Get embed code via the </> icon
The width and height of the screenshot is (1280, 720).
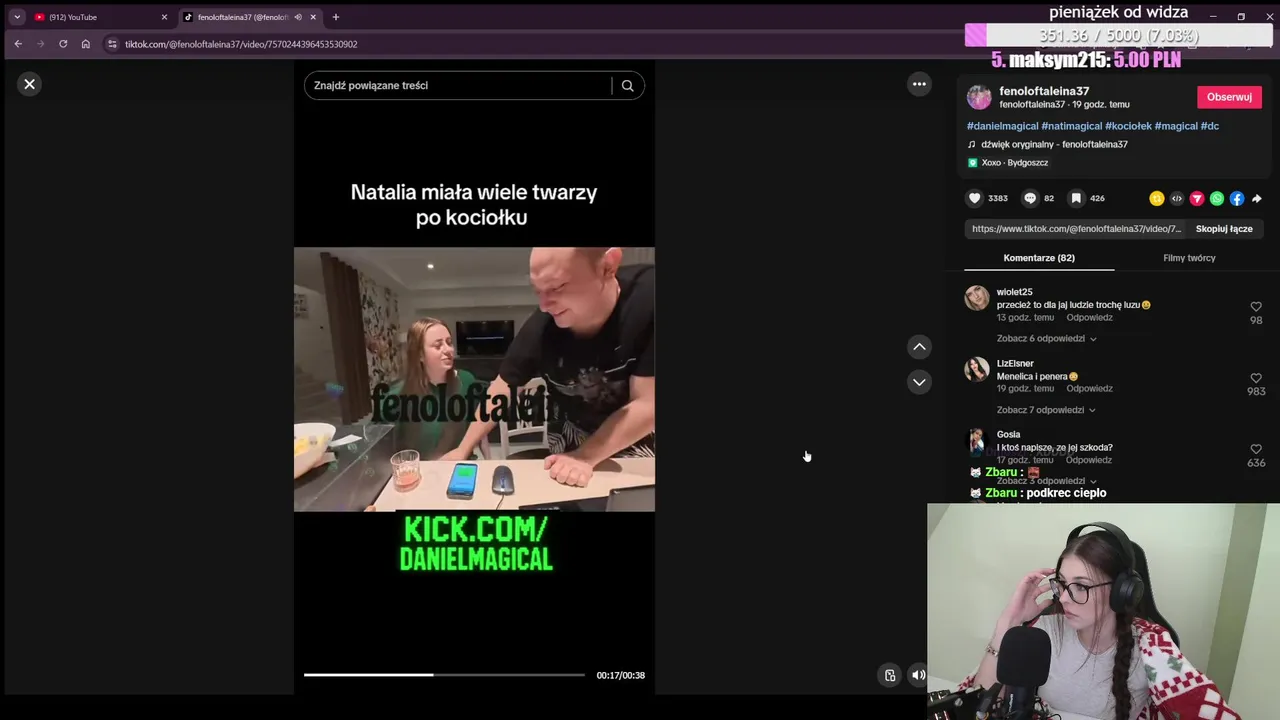[1177, 198]
